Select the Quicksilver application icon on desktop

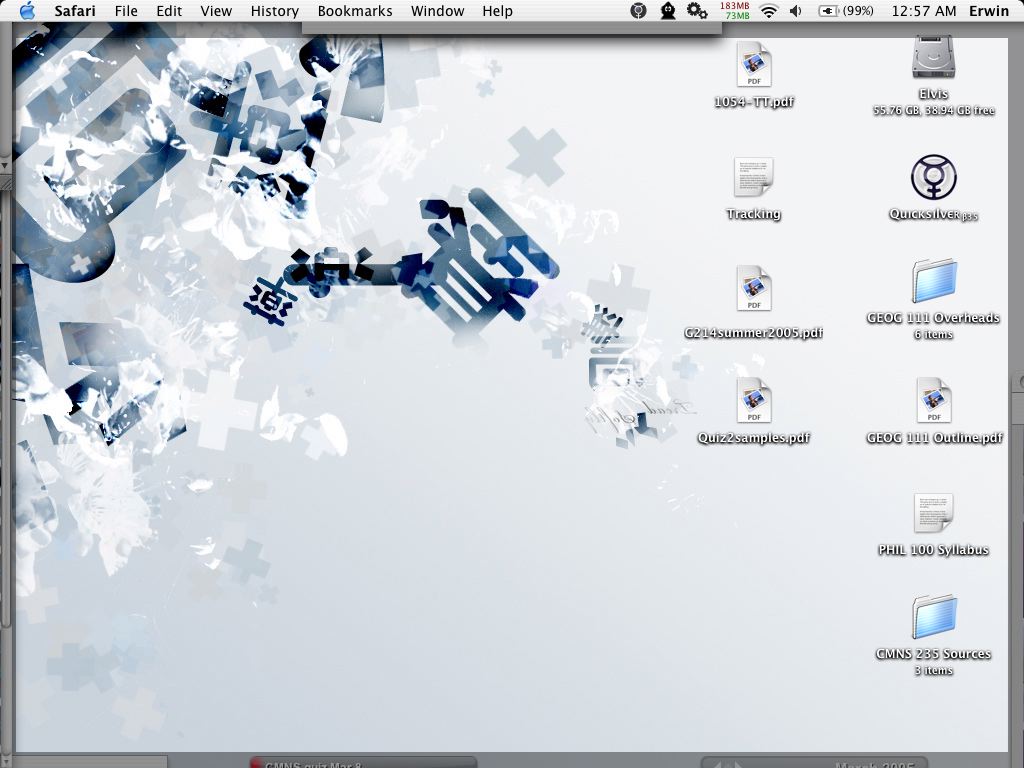(x=934, y=177)
